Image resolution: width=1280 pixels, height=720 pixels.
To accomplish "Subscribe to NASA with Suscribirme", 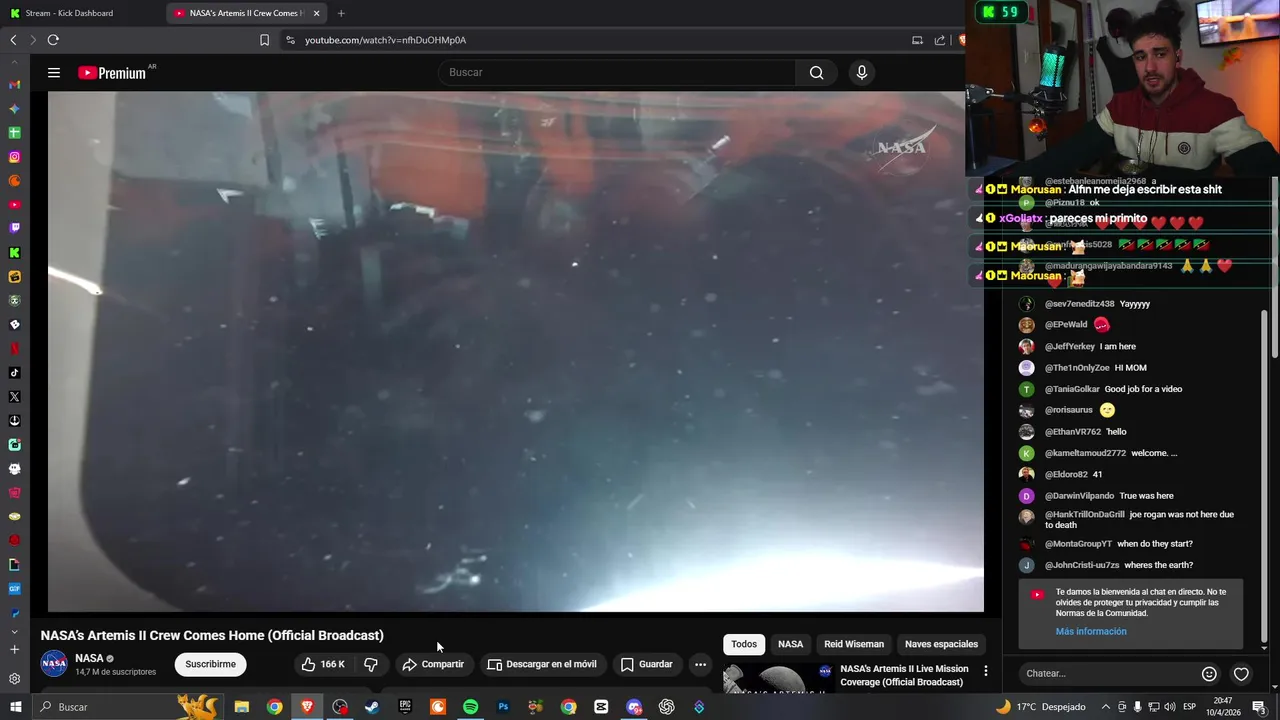I will [210, 664].
